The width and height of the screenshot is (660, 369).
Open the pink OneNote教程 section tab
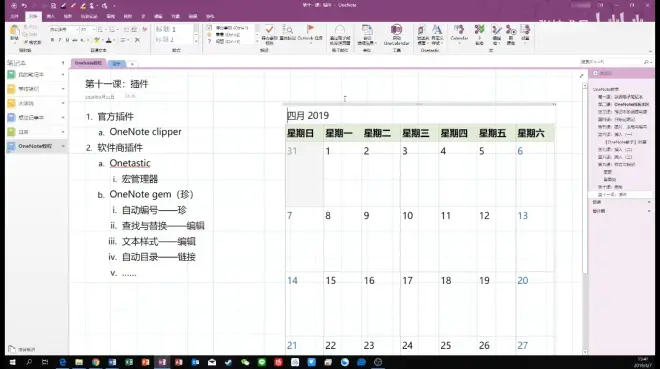88,63
